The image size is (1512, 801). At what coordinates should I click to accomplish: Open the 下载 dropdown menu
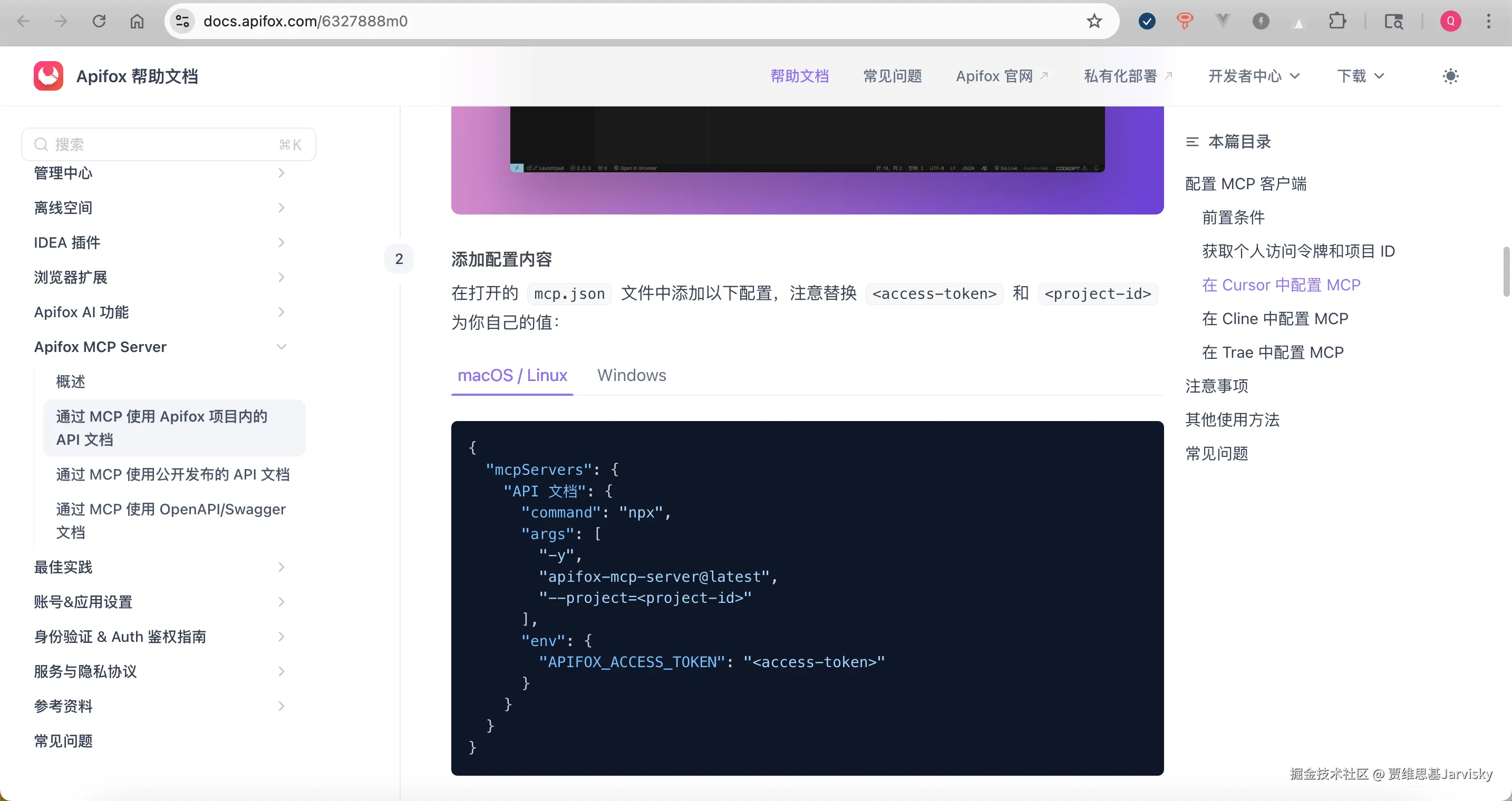[1360, 76]
